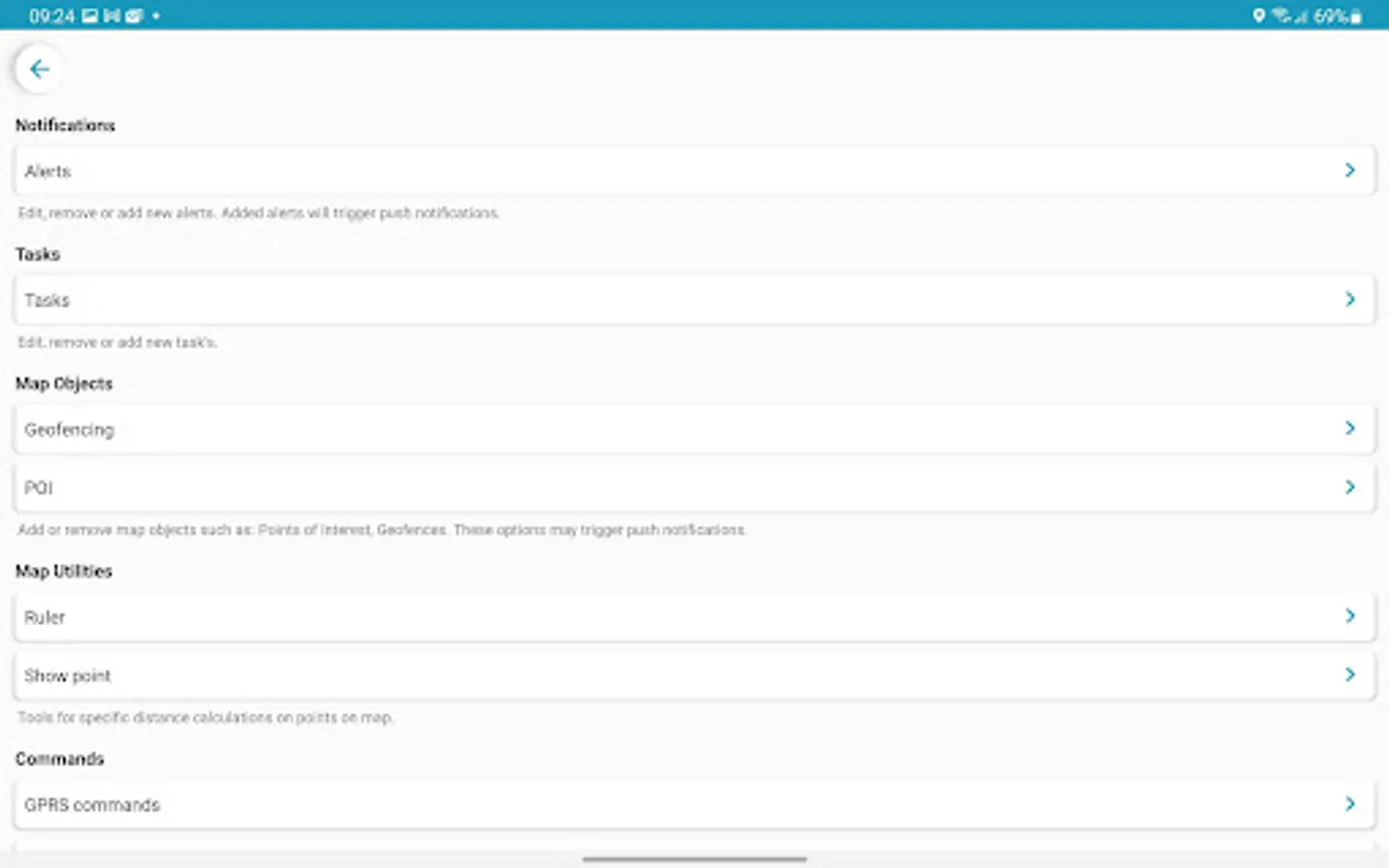This screenshot has height=868, width=1389.
Task: Expand Geofencing via its chevron
Action: tap(1349, 428)
